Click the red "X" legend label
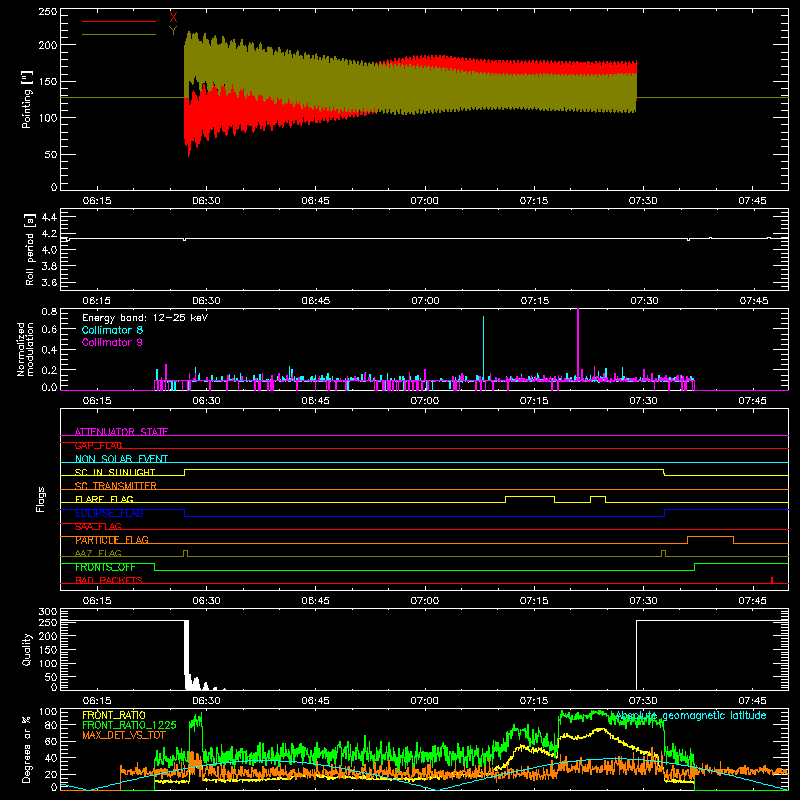This screenshot has width=800, height=800. tap(173, 17)
